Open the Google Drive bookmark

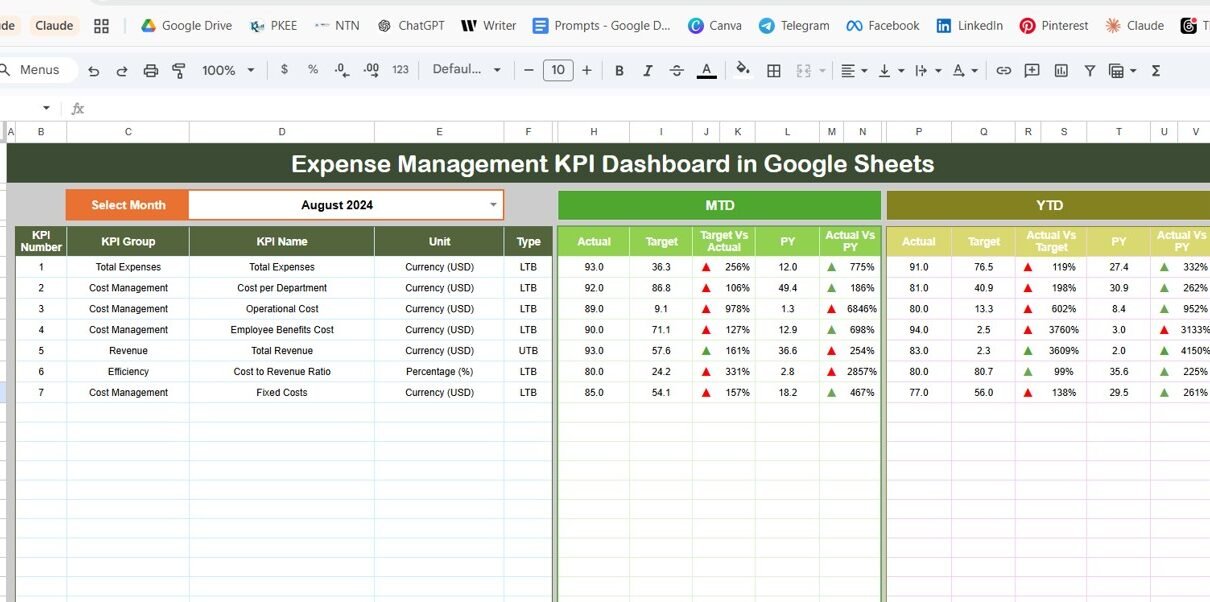click(186, 25)
